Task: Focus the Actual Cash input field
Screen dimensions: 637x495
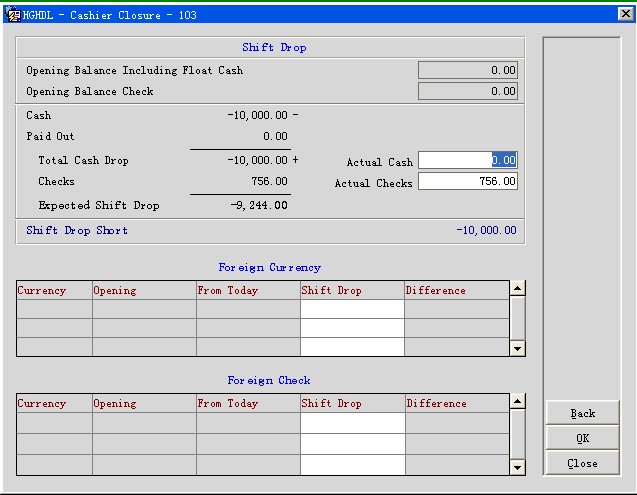Action: 467,160
